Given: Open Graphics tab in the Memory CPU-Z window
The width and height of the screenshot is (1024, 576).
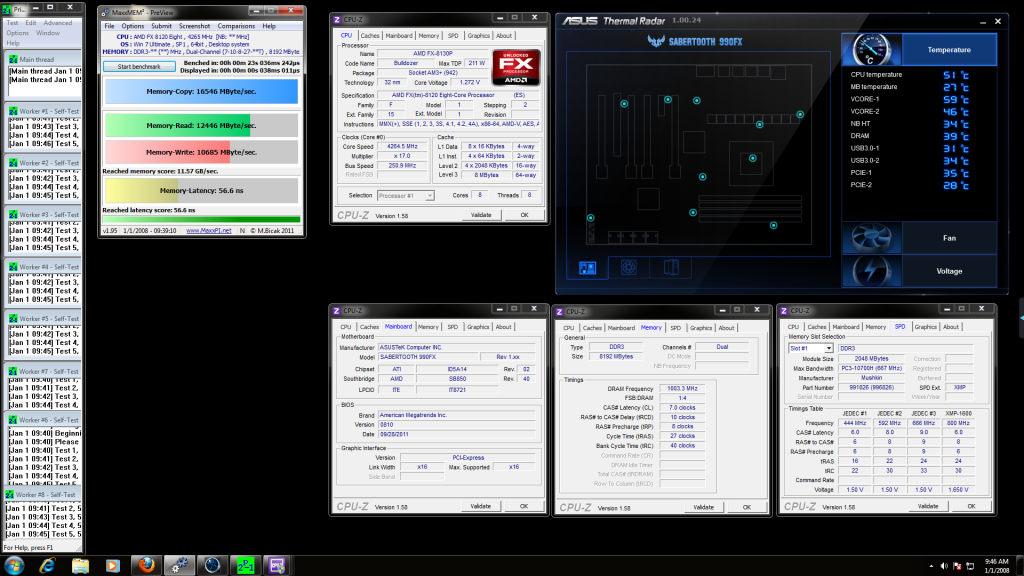Looking at the screenshot, I should (x=701, y=327).
